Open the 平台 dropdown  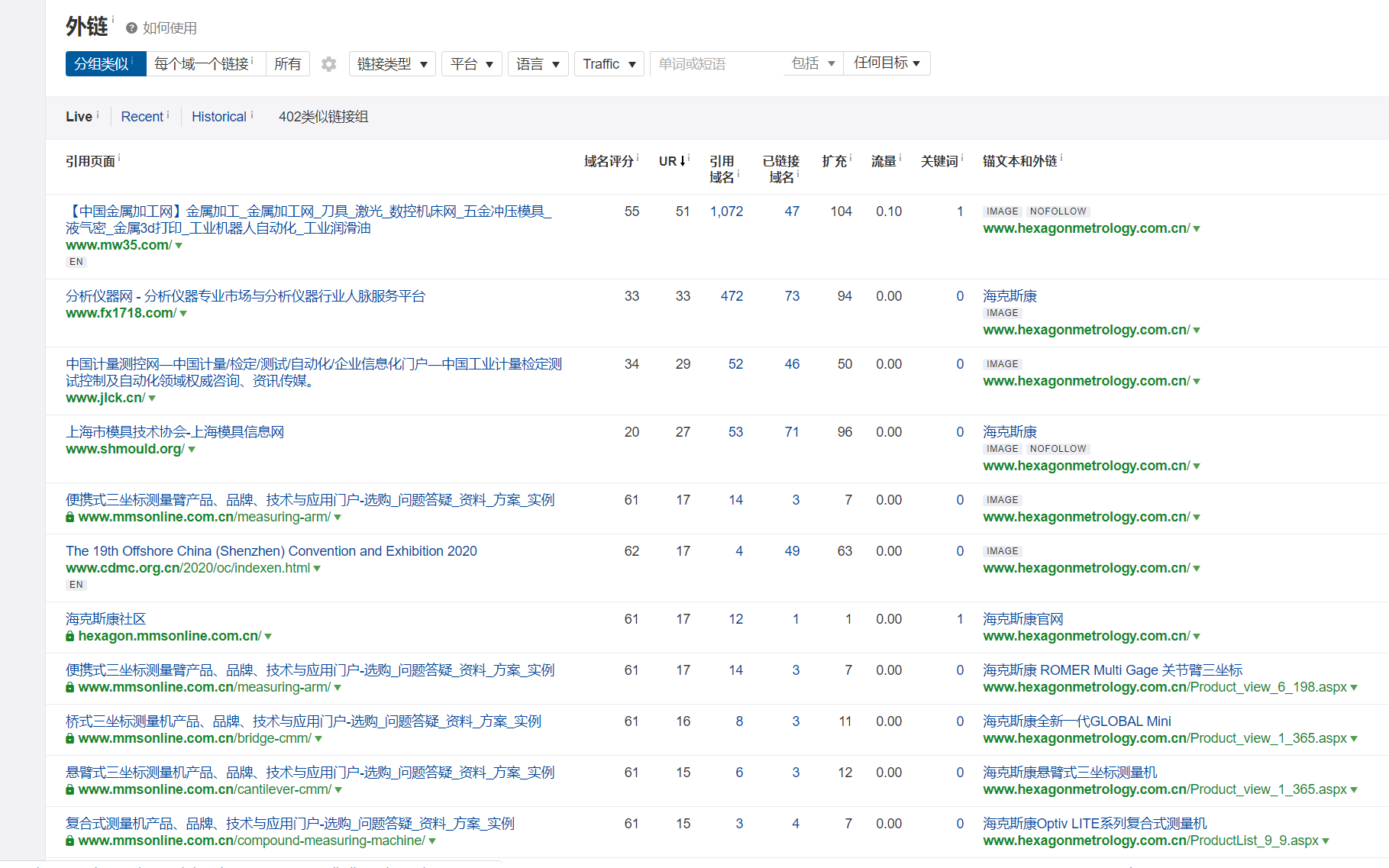472,64
